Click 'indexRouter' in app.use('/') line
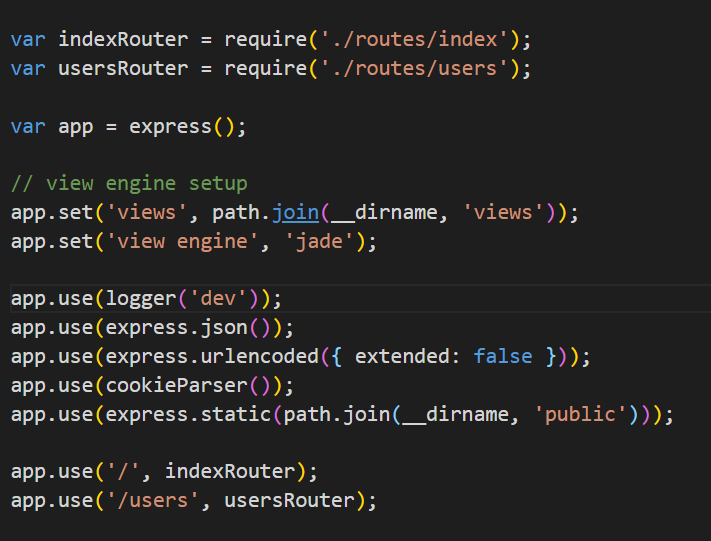 pos(230,472)
